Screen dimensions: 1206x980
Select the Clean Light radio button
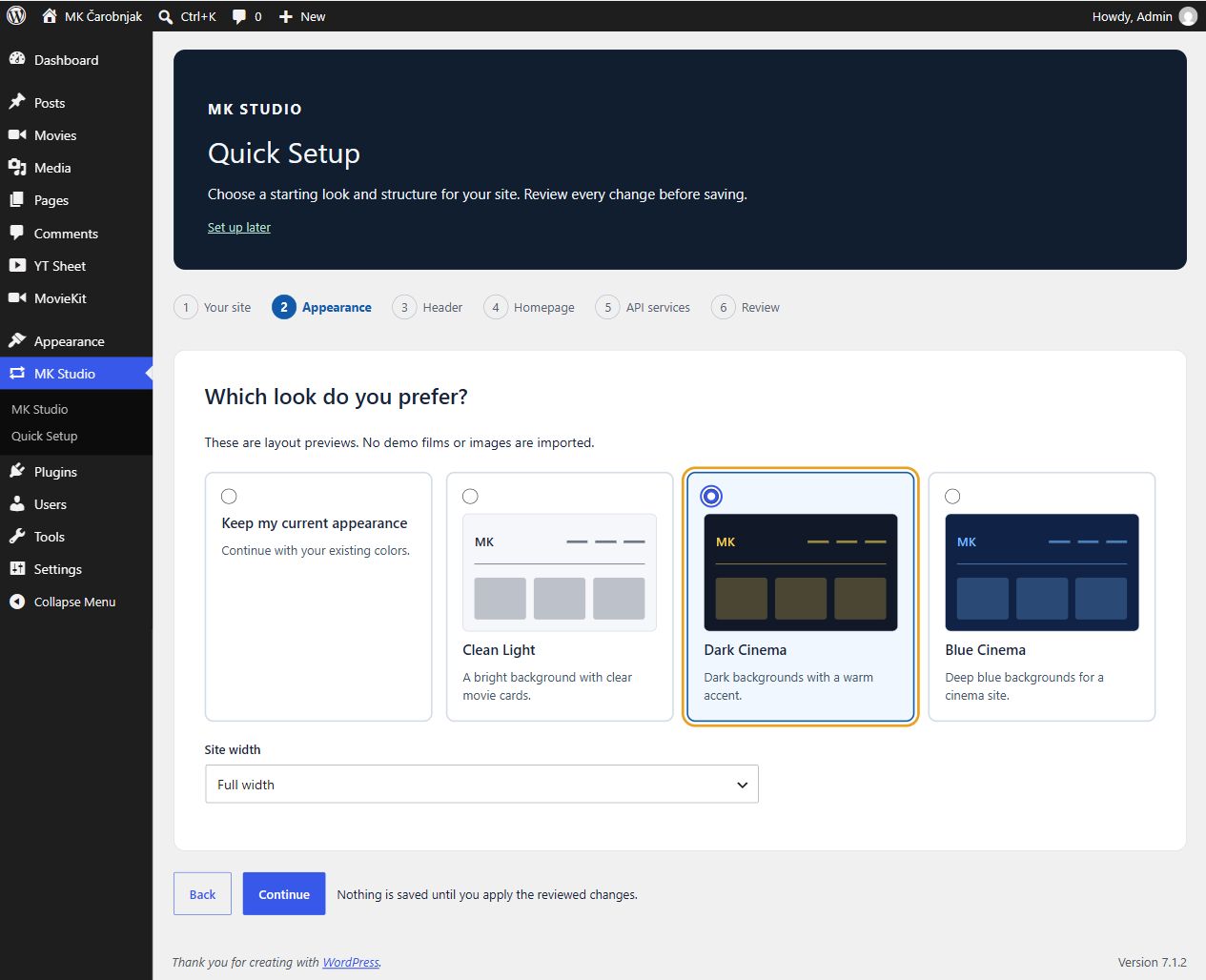470,496
